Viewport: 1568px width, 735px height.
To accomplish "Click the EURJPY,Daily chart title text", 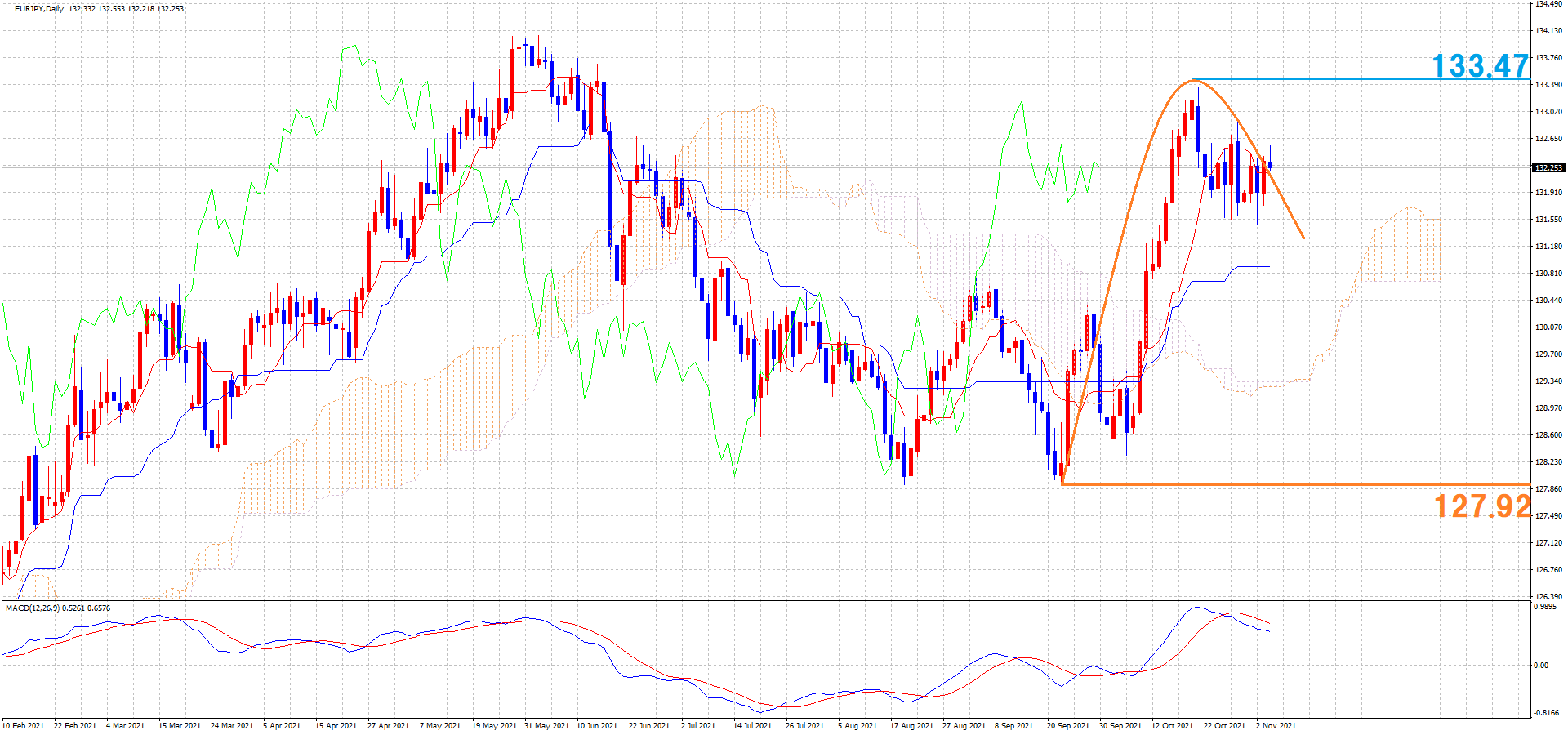I will click(38, 9).
